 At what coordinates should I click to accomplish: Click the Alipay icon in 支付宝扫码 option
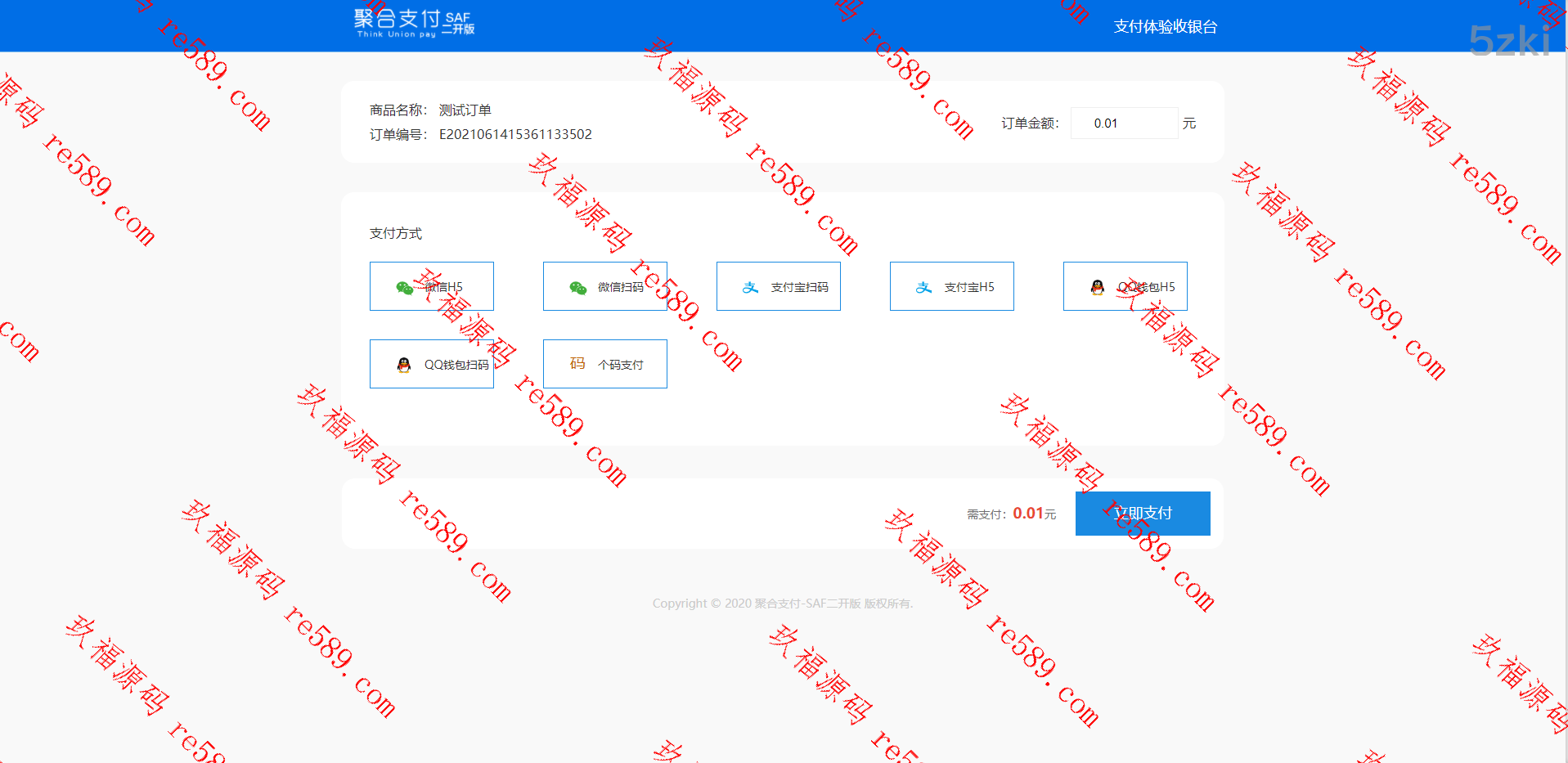click(750, 288)
